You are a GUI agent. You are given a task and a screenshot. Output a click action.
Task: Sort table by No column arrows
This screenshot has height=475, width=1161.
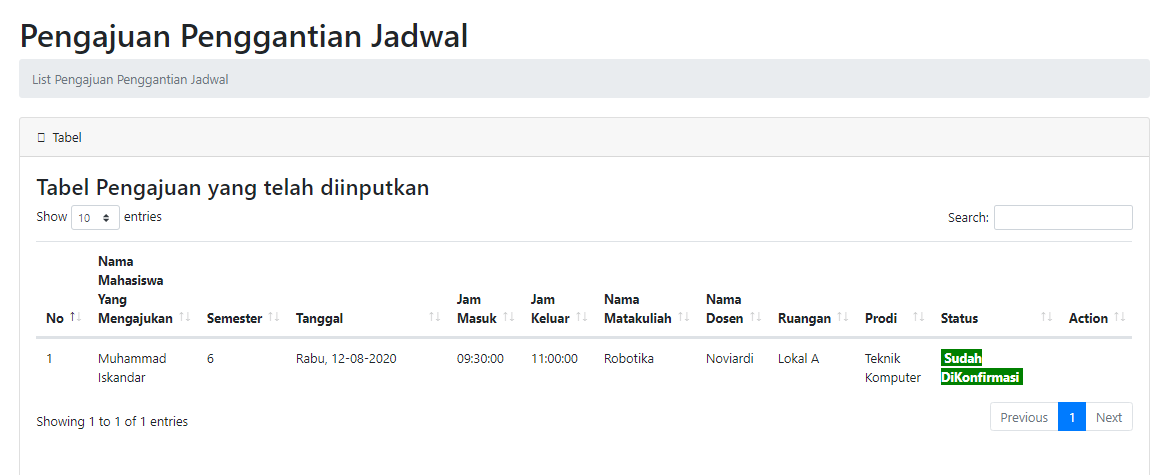[75, 317]
